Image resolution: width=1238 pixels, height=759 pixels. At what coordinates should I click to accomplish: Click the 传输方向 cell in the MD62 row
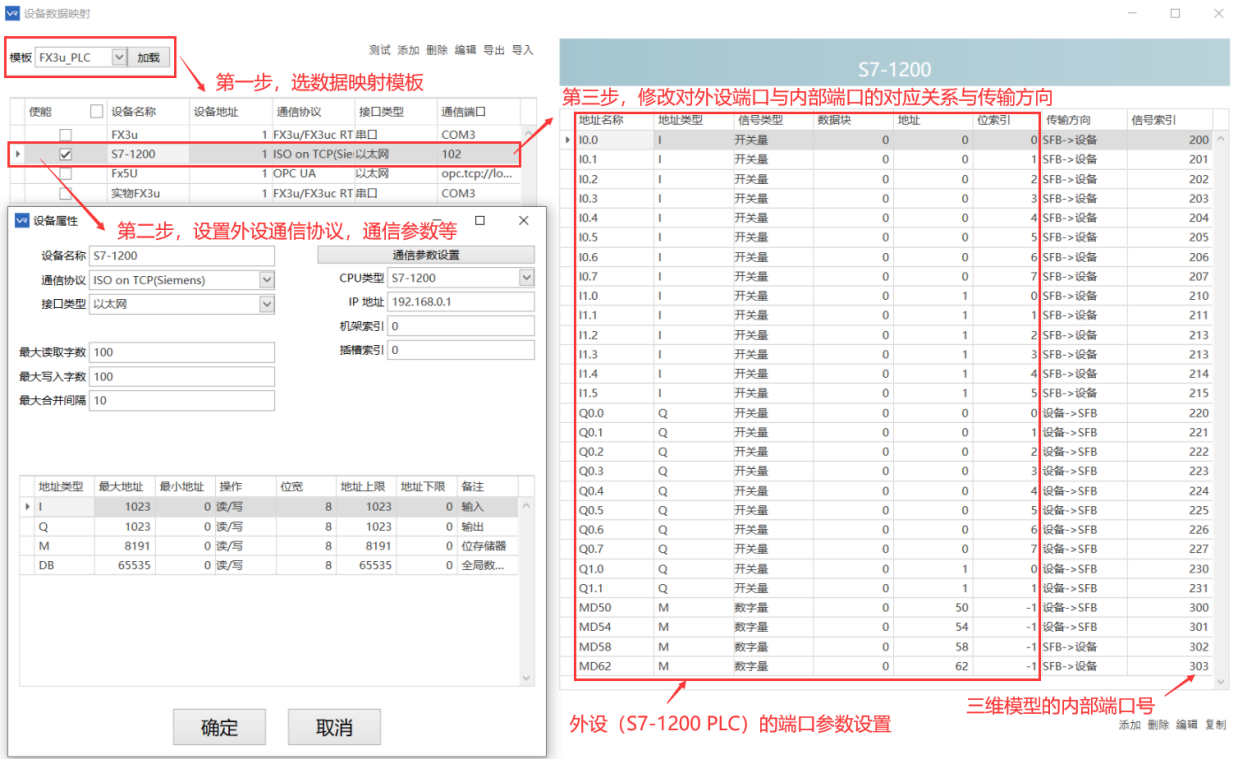(1083, 666)
